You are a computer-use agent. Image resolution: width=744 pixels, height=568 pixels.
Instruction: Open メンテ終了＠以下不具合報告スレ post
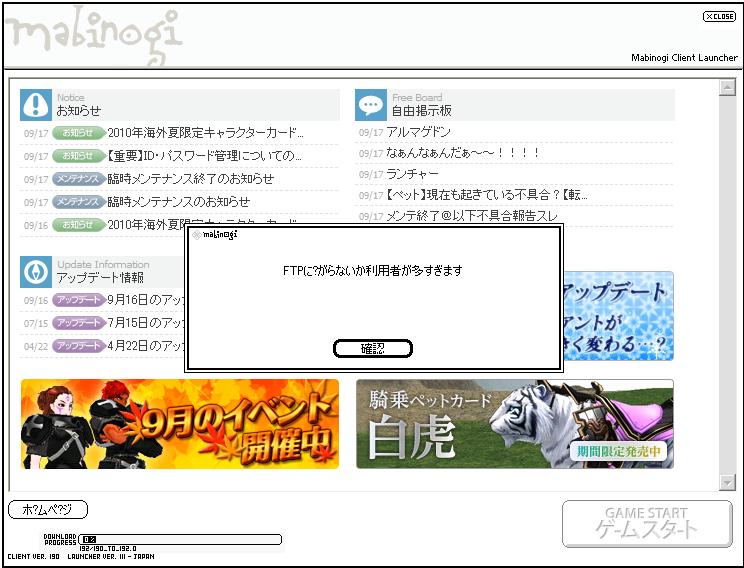click(x=472, y=216)
